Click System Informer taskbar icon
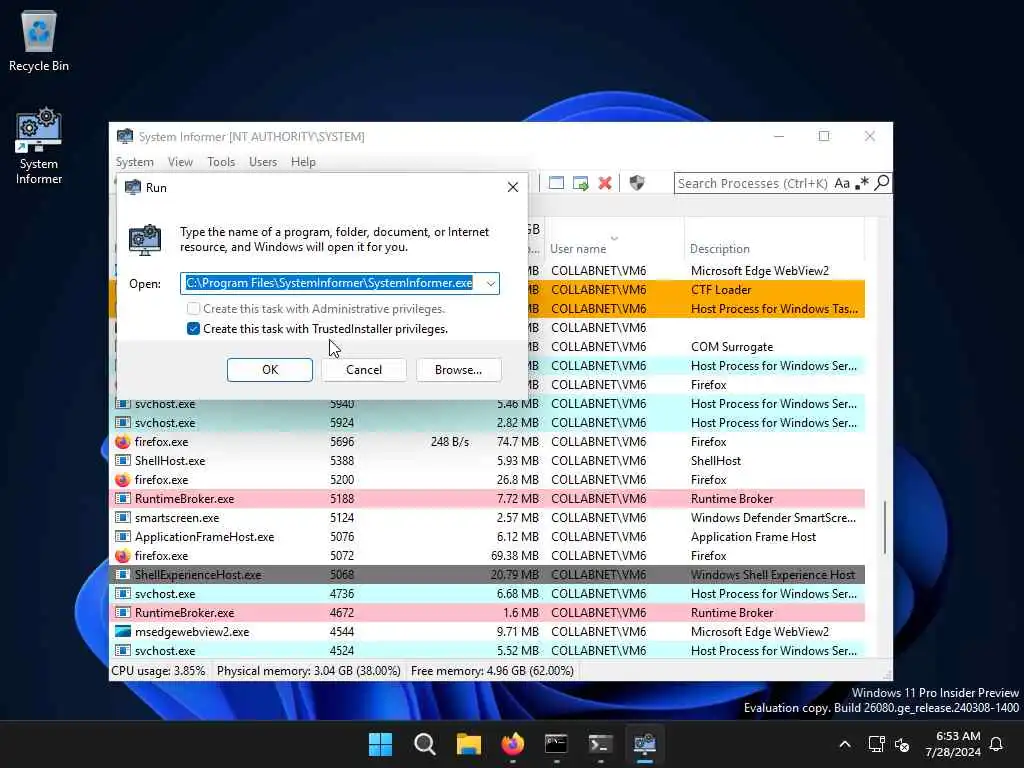Screen dimensions: 1024x768 (645, 744)
